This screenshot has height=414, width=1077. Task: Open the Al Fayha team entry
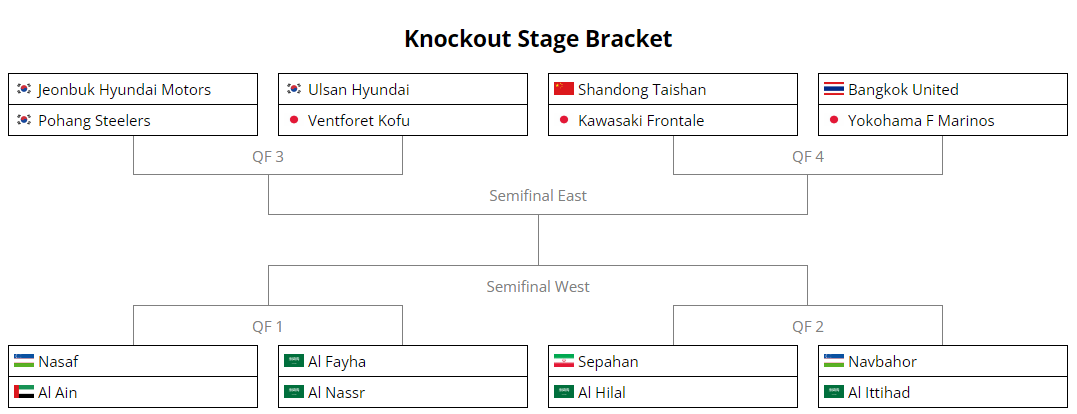[403, 361]
